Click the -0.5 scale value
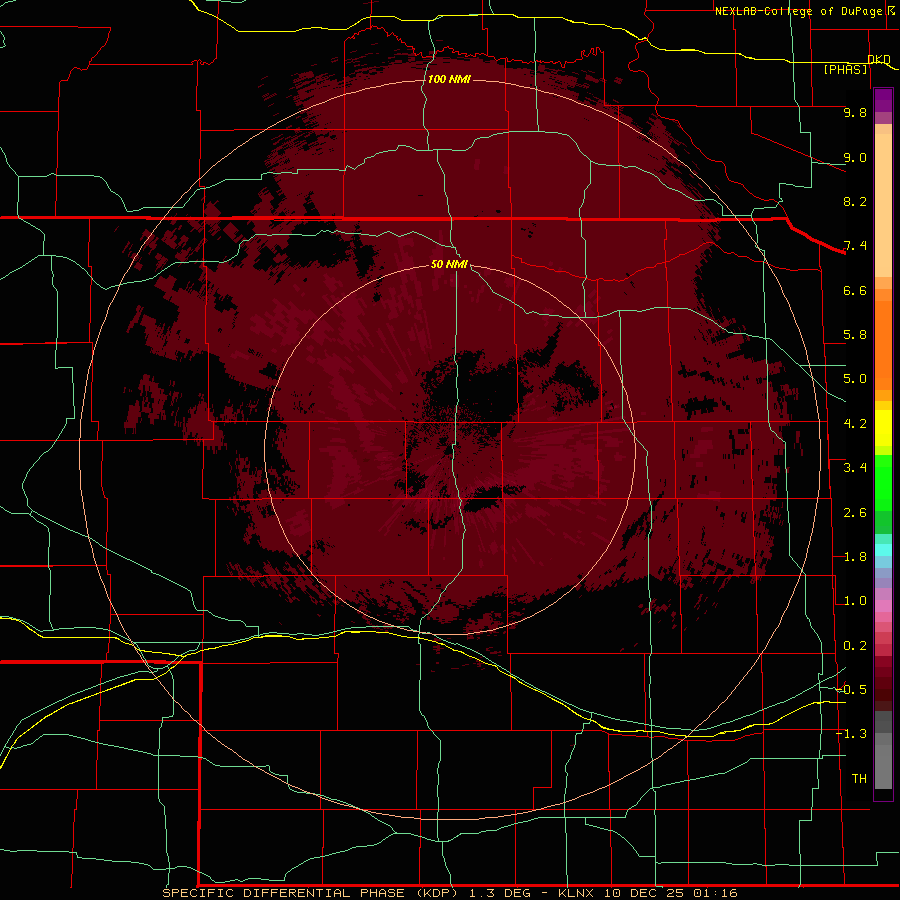The width and height of the screenshot is (900, 900). (x=851, y=689)
